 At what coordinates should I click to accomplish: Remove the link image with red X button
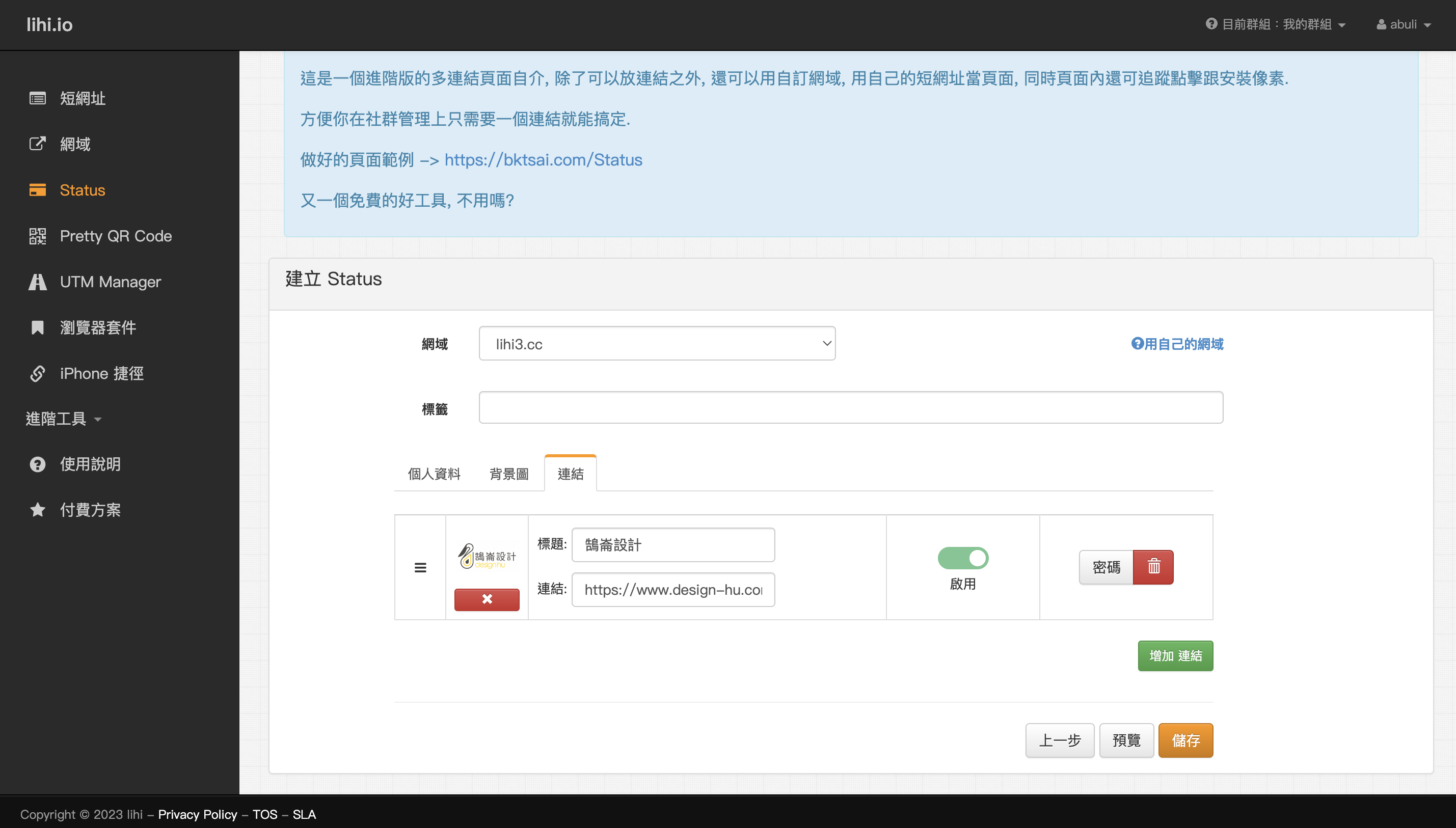[x=487, y=599]
